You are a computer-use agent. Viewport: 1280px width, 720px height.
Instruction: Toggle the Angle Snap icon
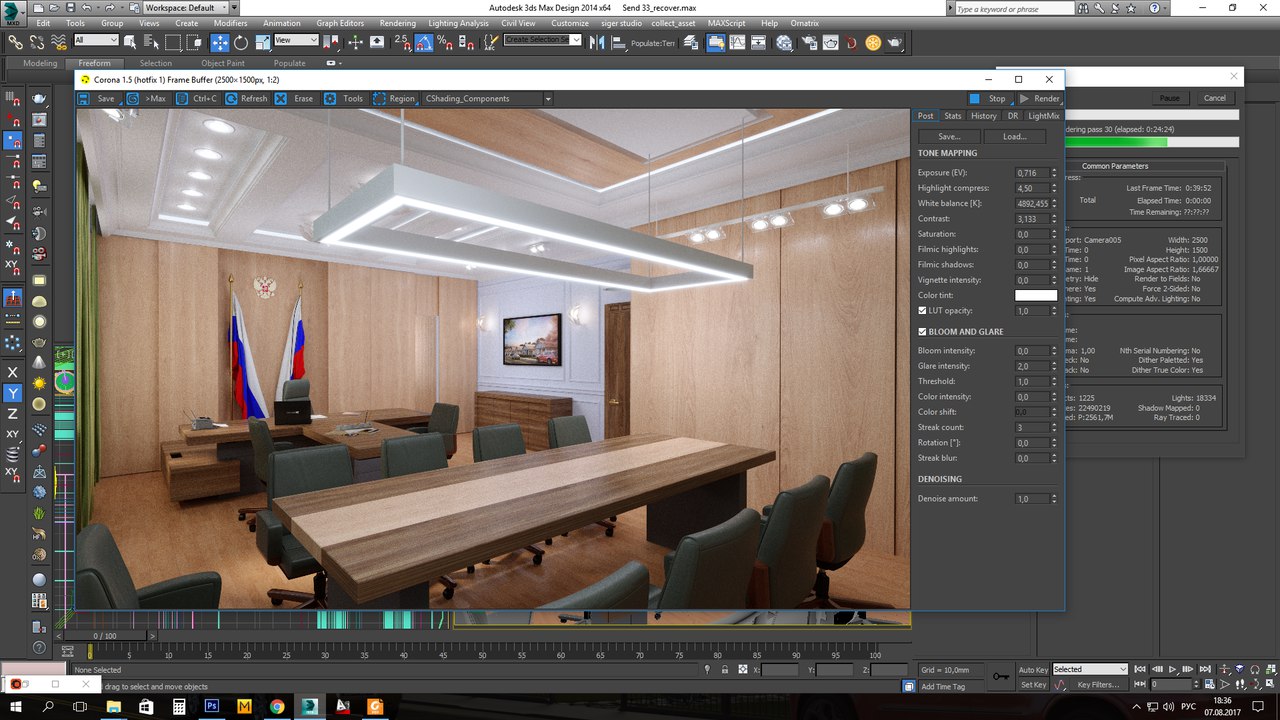[x=424, y=42]
